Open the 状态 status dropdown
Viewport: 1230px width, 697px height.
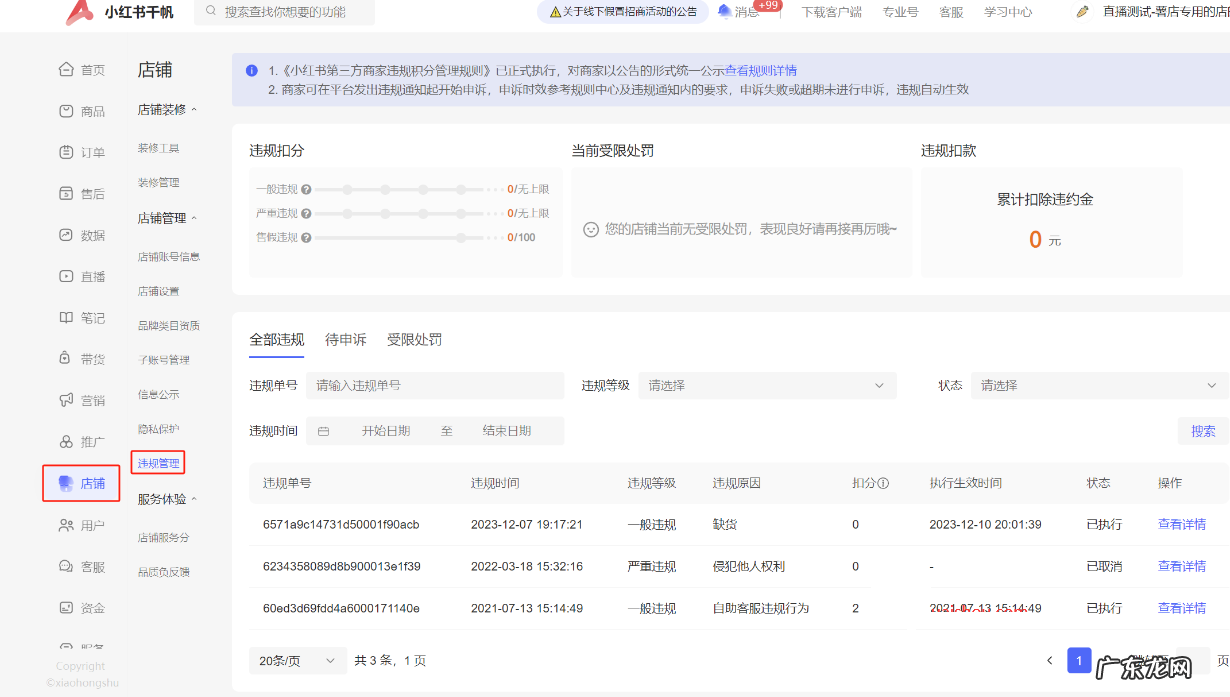pyautogui.click(x=1098, y=385)
